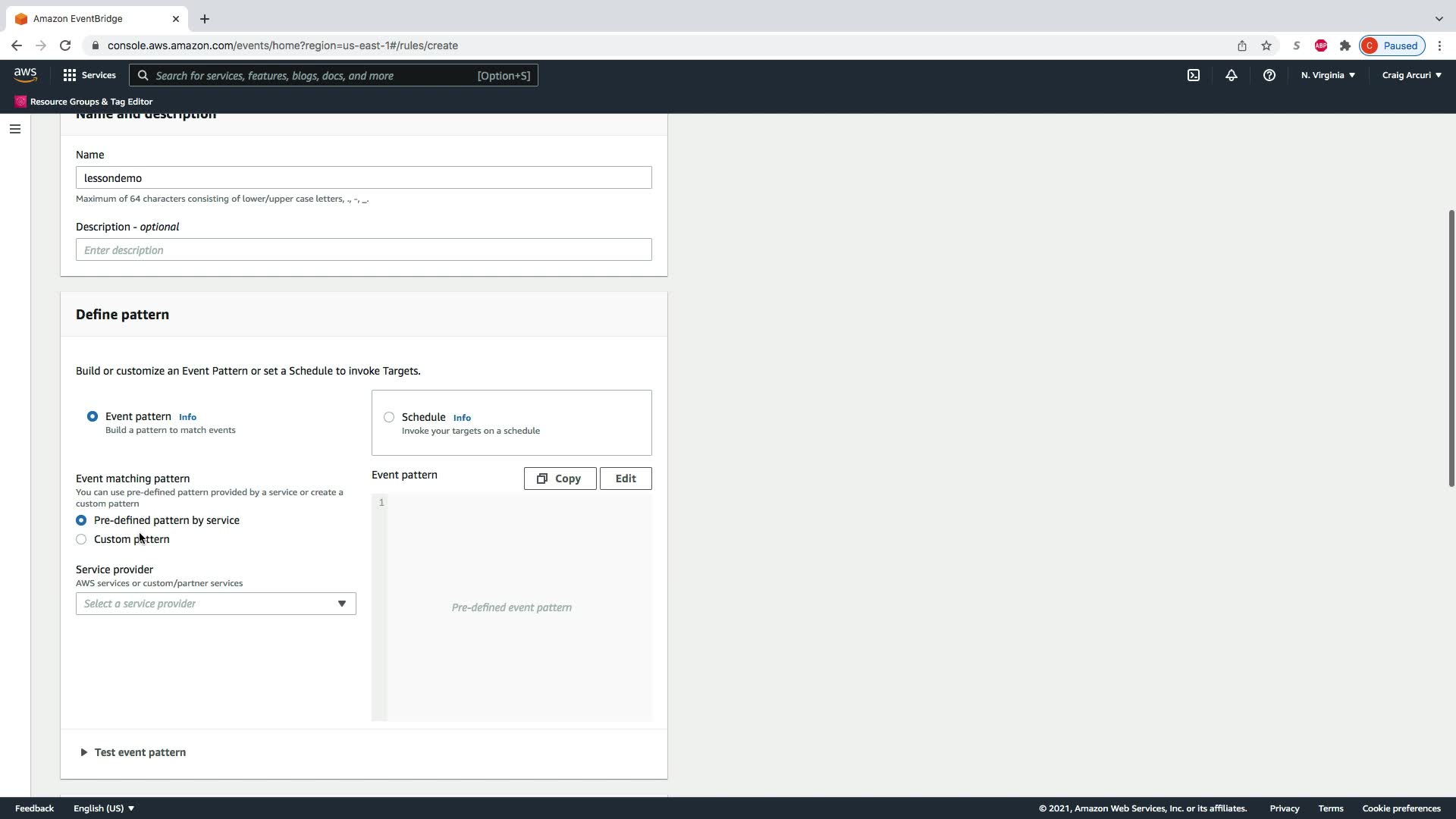Screen dimensions: 1456x819
Task: Click the Copy event pattern button
Action: 560,479
